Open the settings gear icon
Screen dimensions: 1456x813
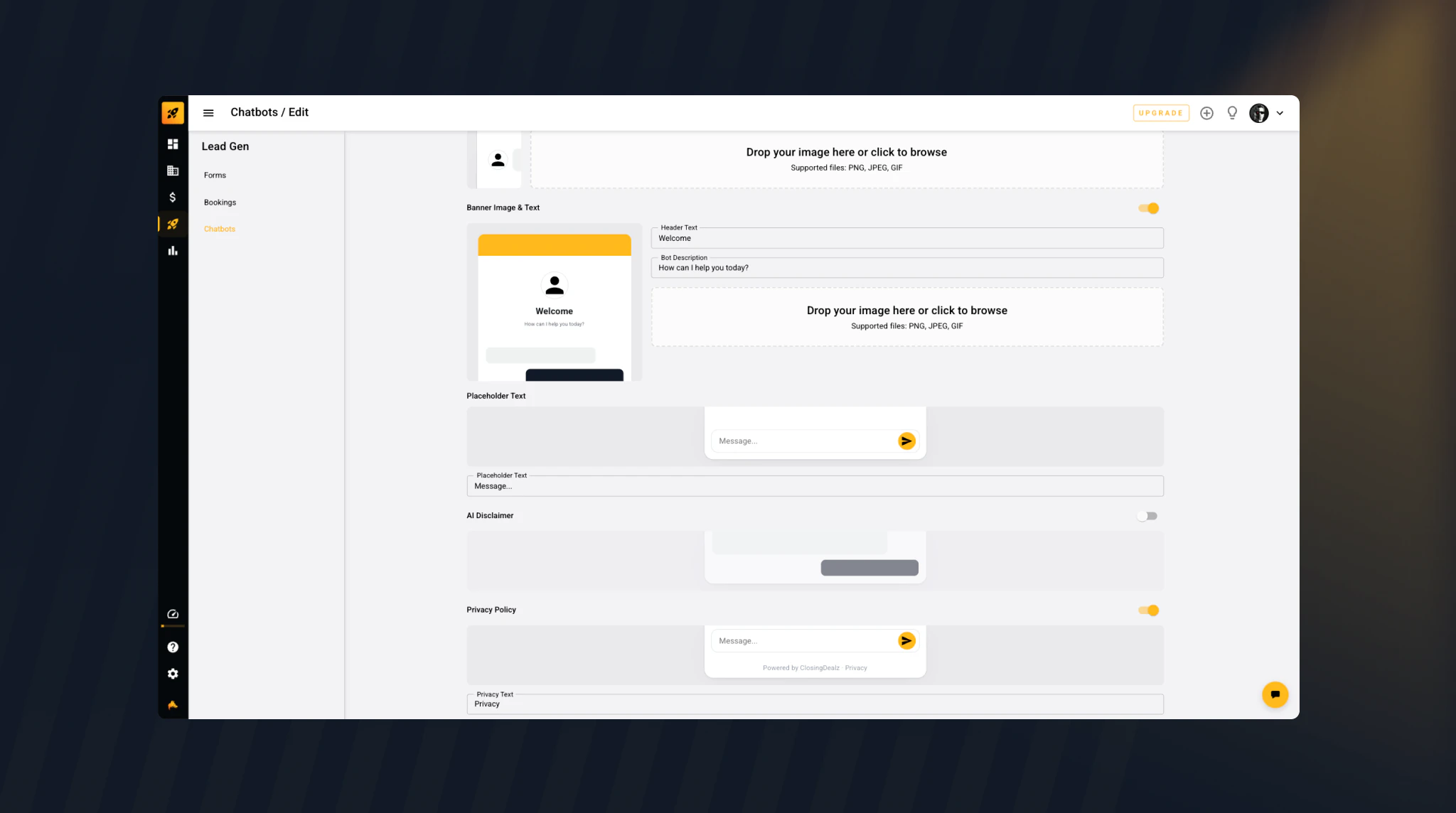click(173, 674)
